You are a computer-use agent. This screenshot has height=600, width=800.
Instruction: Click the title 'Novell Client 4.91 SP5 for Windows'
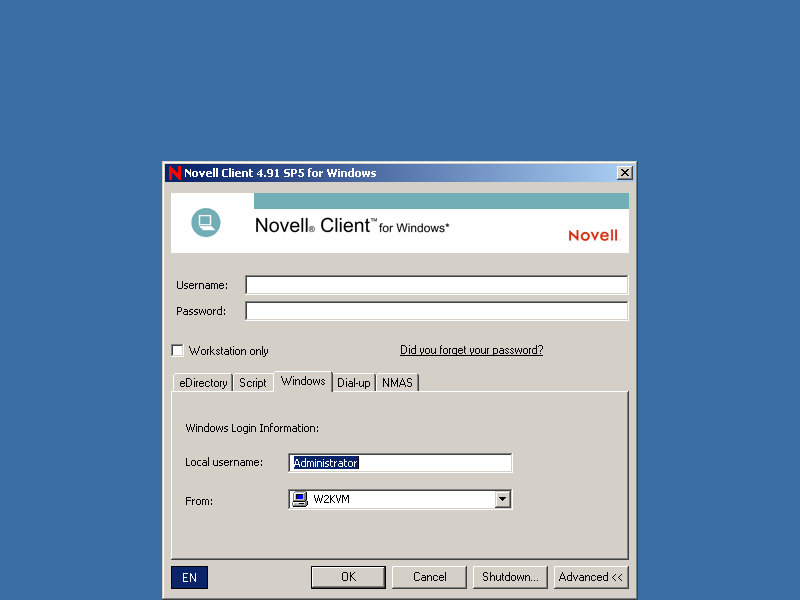tap(280, 173)
